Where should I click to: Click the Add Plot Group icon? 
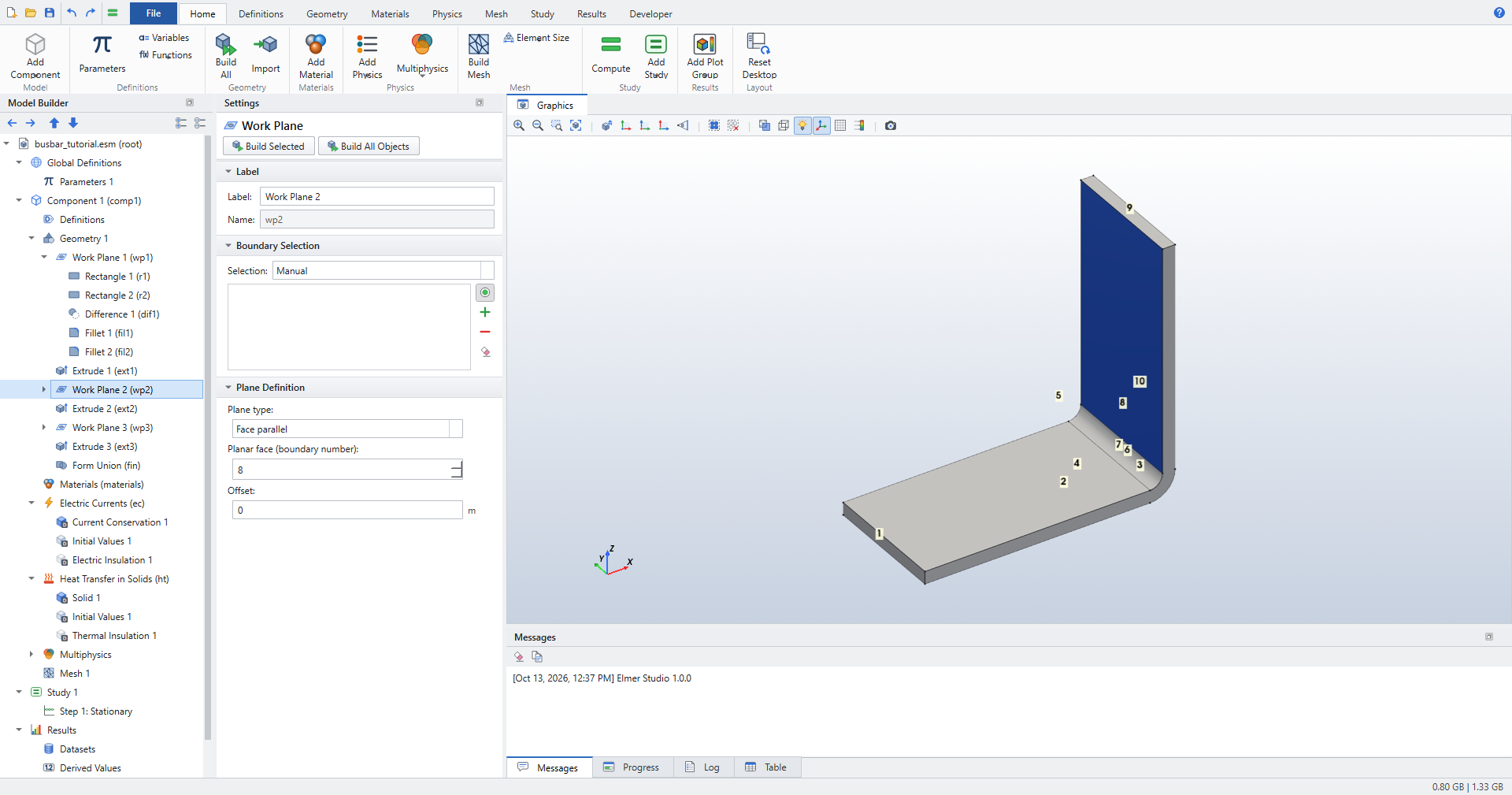705,56
